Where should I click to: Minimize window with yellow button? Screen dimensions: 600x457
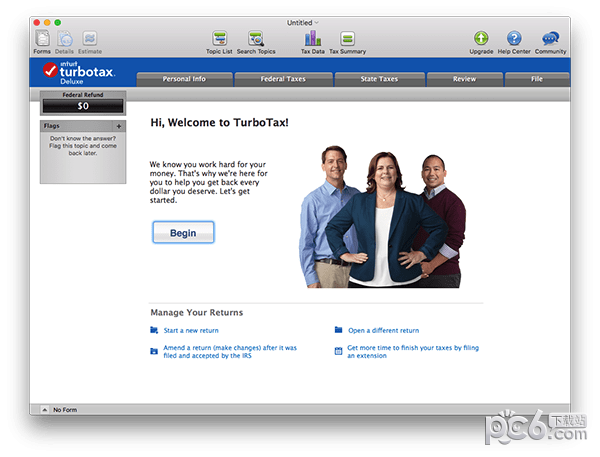47,23
